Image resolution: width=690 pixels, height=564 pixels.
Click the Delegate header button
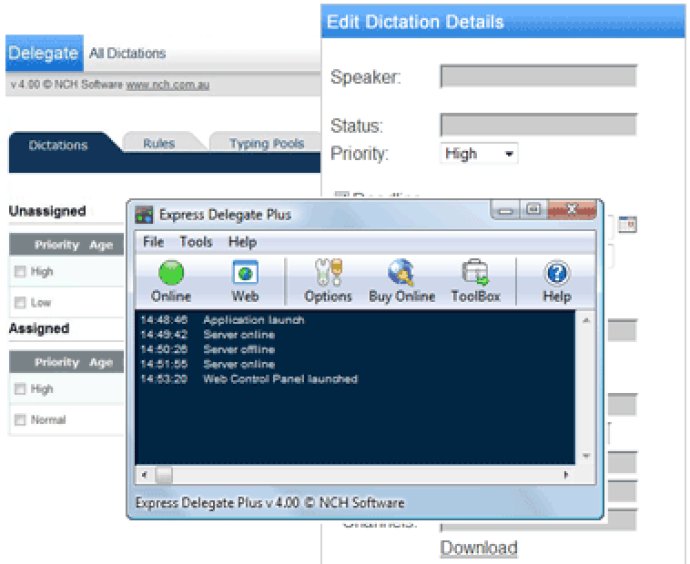click(44, 53)
